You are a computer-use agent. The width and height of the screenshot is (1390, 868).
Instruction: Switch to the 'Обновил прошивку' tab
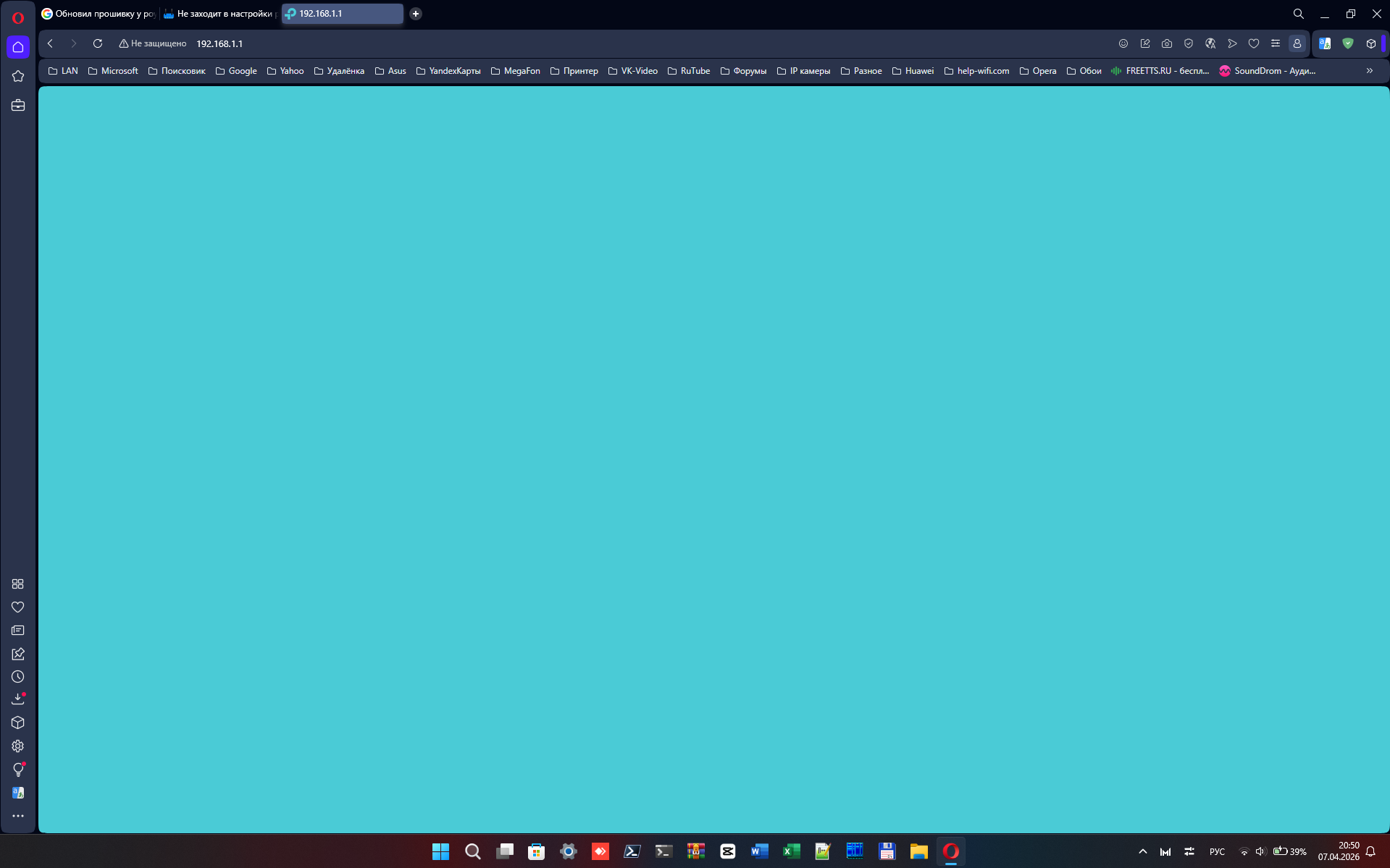pyautogui.click(x=99, y=14)
